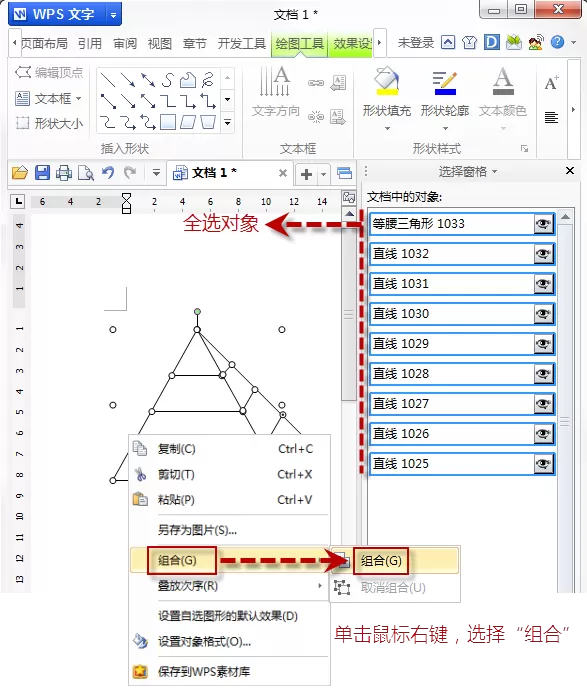Choose 设置对象格式(O)... from the context menu

coord(229,641)
